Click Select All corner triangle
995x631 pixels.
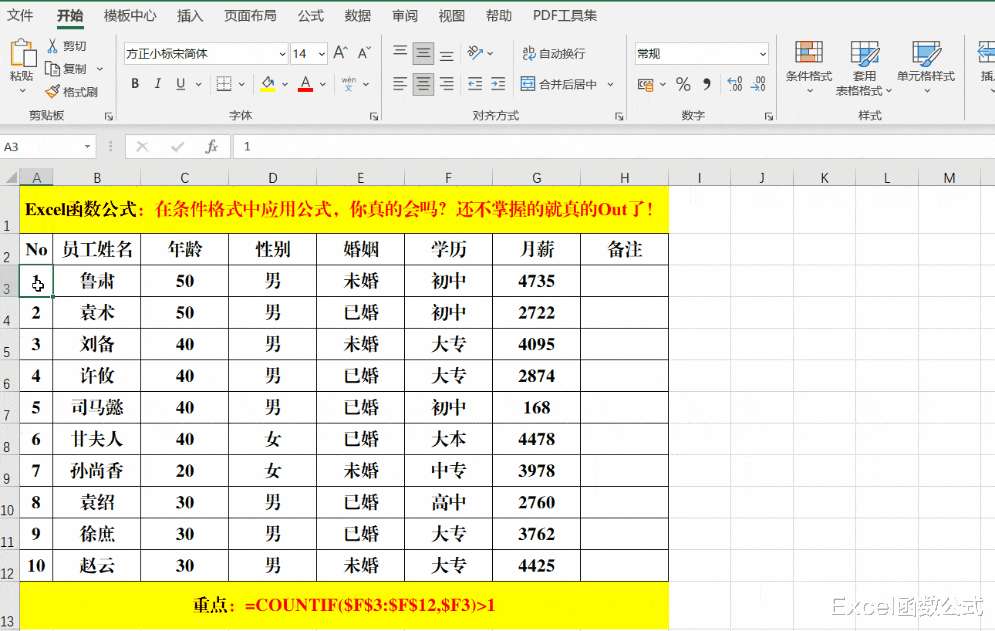(x=11, y=177)
